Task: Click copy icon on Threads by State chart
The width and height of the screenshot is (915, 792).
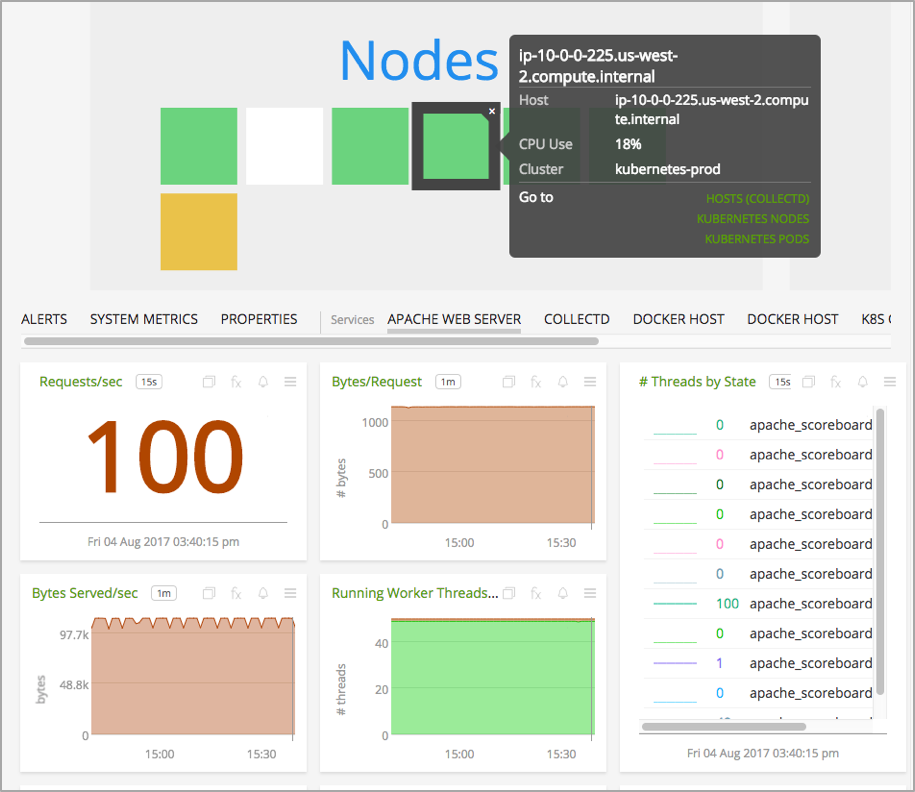Action: pos(808,382)
